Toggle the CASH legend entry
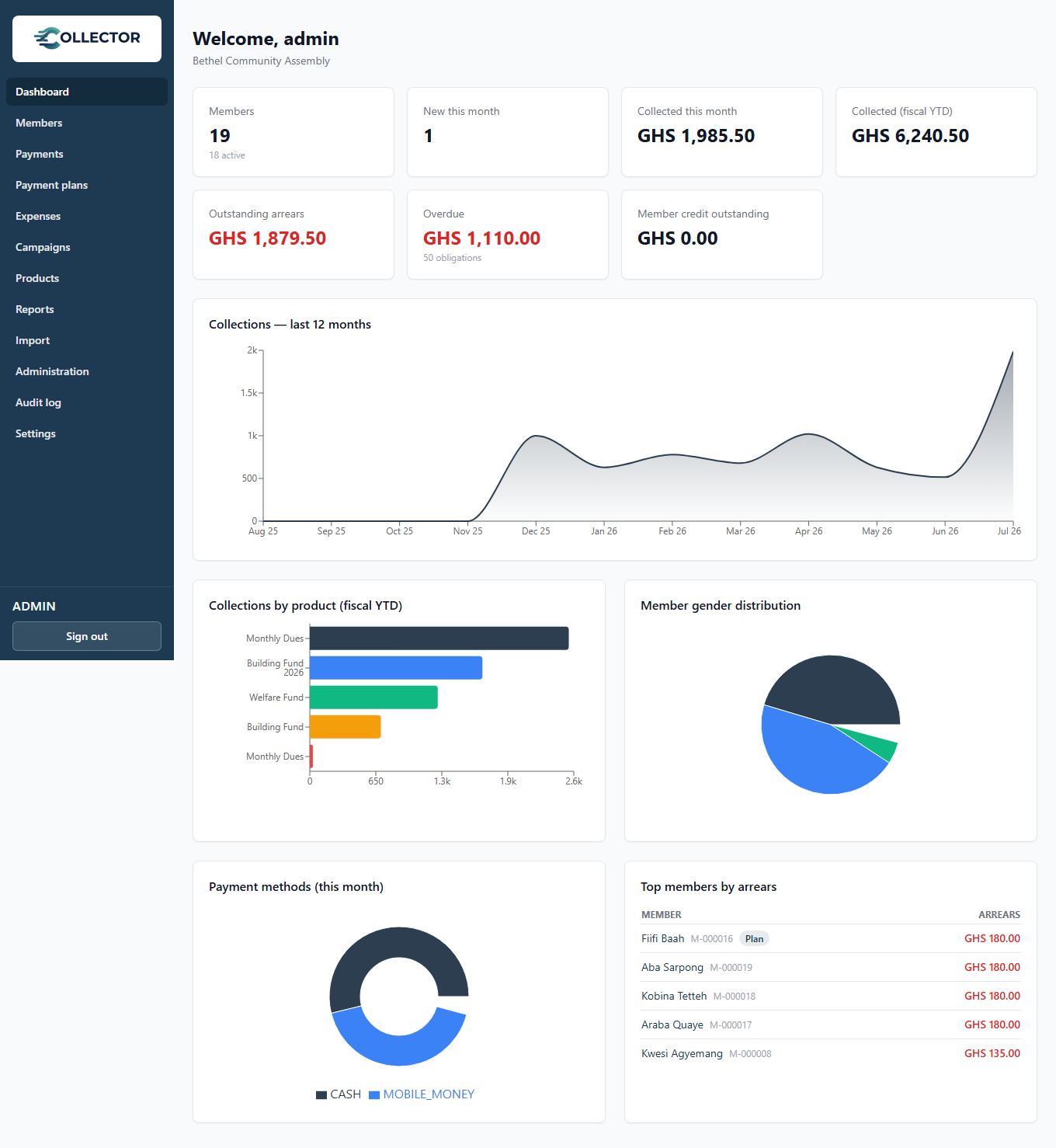Viewport: 1056px width, 1148px height. [x=339, y=1094]
